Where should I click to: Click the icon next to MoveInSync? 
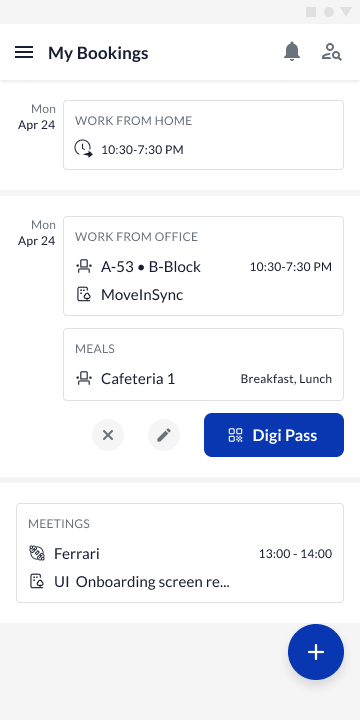tap(84, 294)
